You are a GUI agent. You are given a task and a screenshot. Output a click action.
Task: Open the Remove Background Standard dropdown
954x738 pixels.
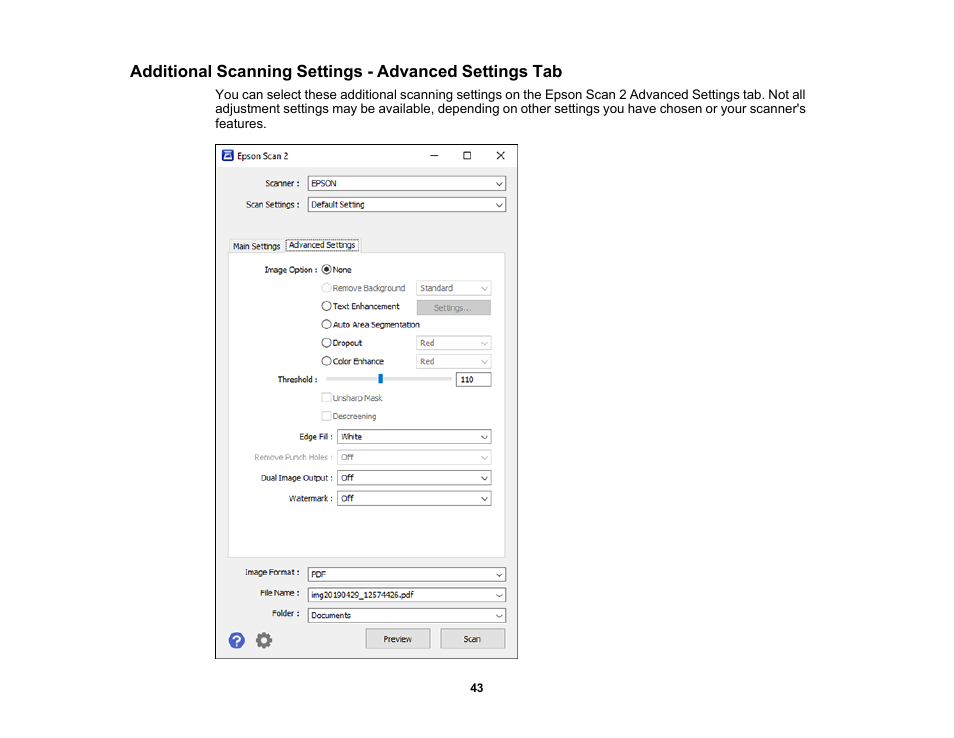pos(453,288)
